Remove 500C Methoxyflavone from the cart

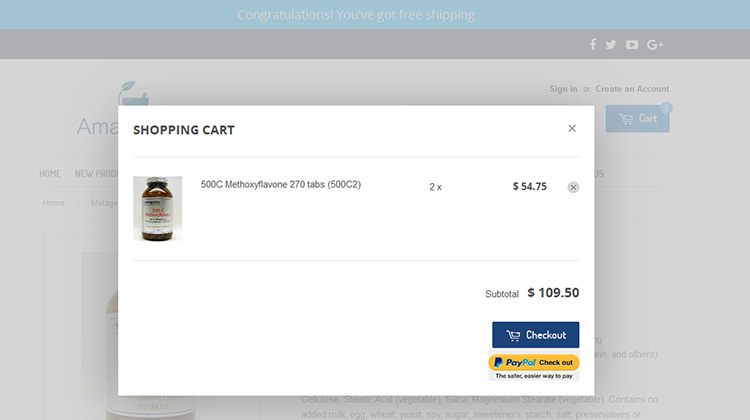click(x=573, y=187)
